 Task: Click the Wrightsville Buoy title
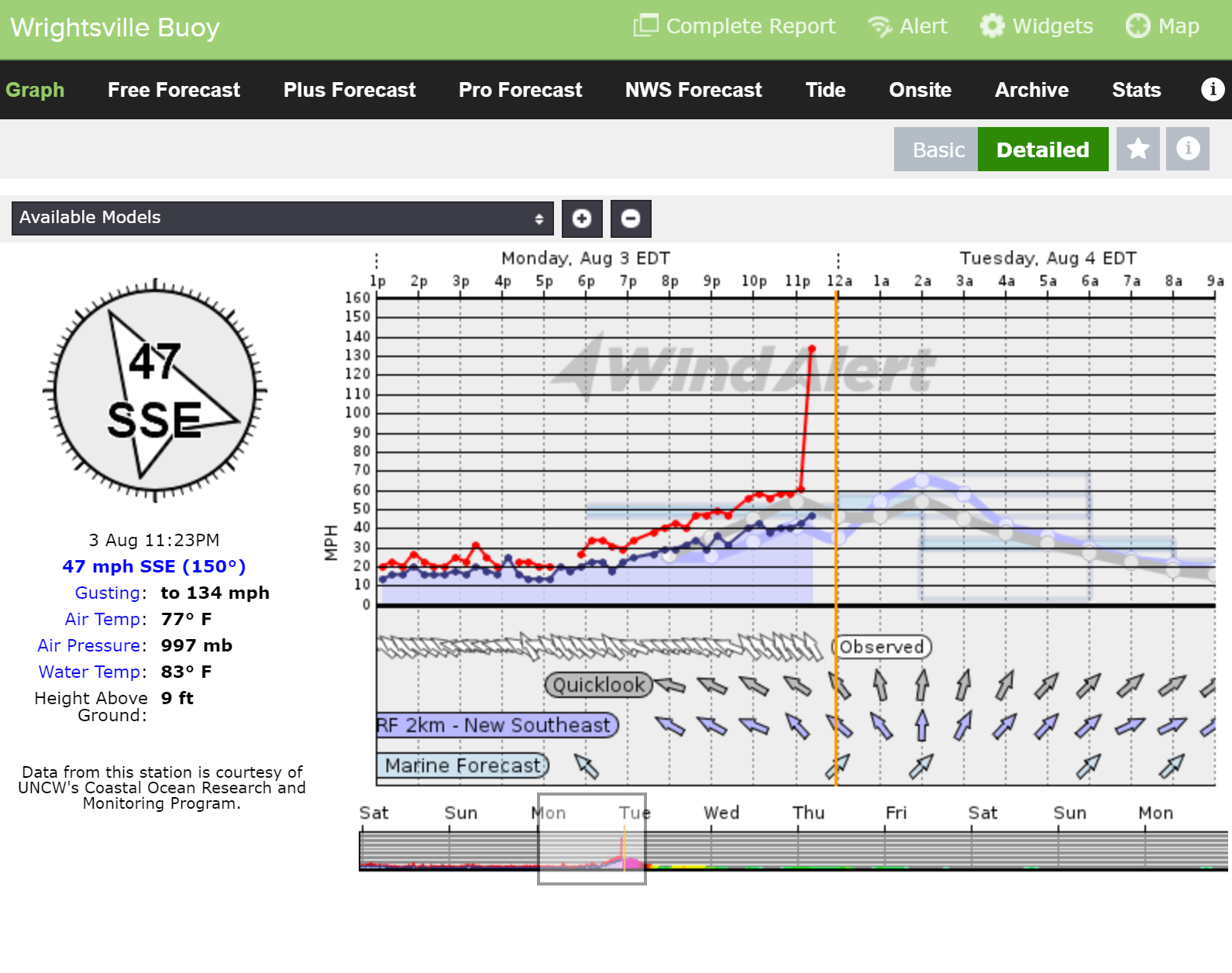(x=115, y=28)
